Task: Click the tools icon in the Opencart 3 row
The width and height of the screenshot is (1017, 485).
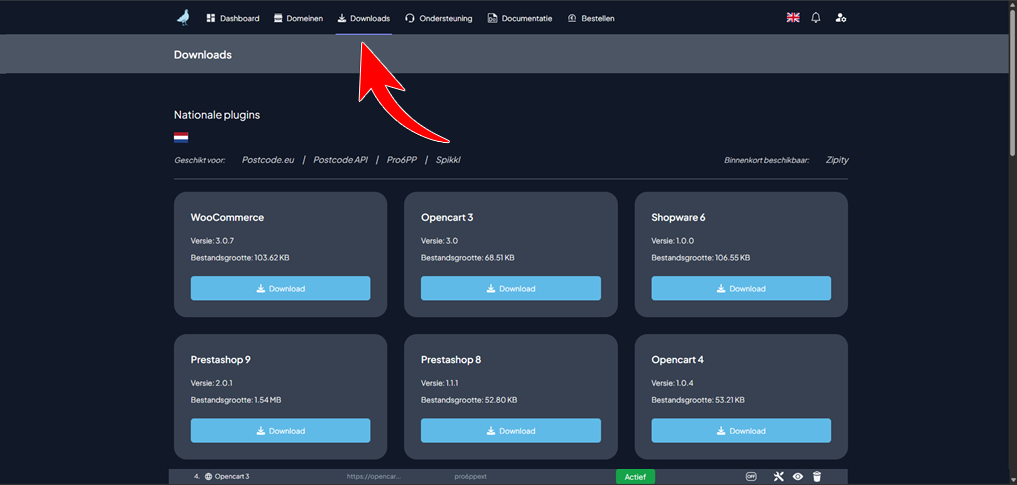Action: click(x=779, y=477)
